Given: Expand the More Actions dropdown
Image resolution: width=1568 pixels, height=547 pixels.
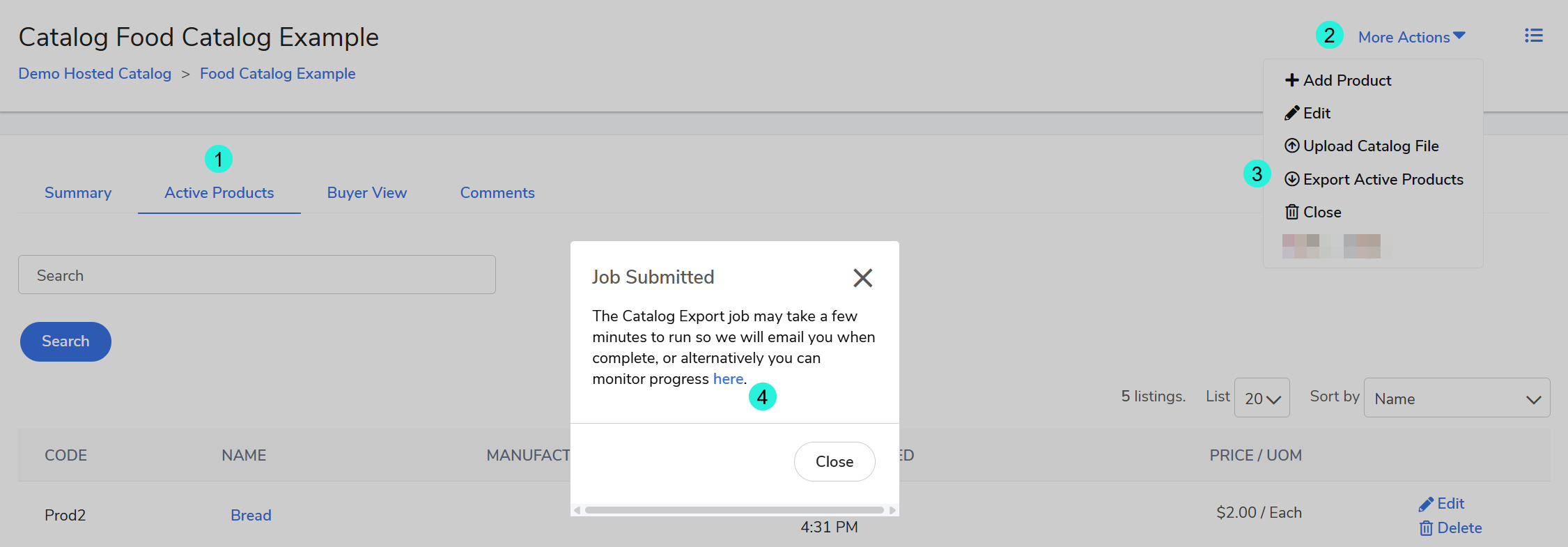Looking at the screenshot, I should 1411,37.
